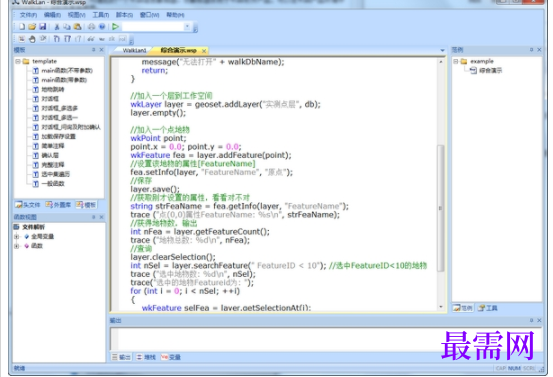Switch to the 外置库 tab
553x377 pixels.
(x=59, y=205)
